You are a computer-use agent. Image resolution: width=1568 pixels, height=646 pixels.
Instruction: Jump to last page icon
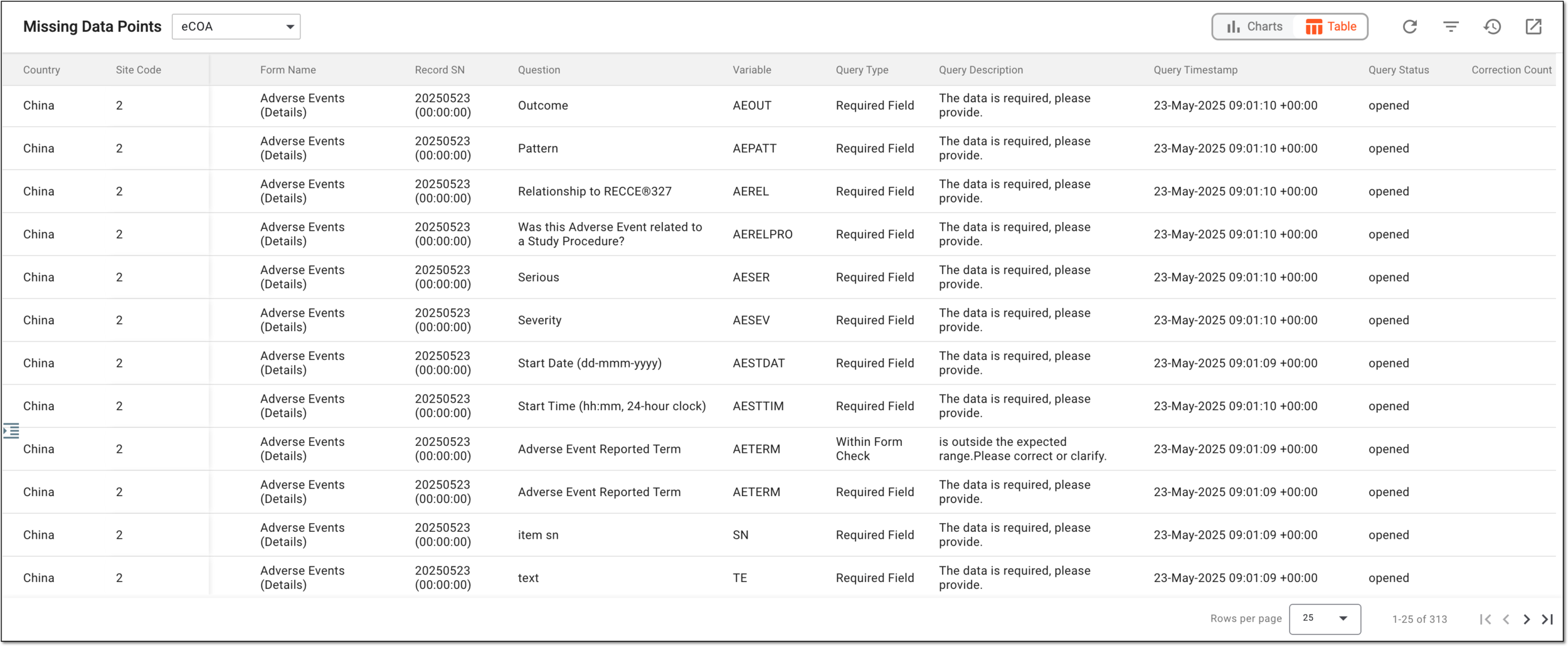coord(1547,619)
